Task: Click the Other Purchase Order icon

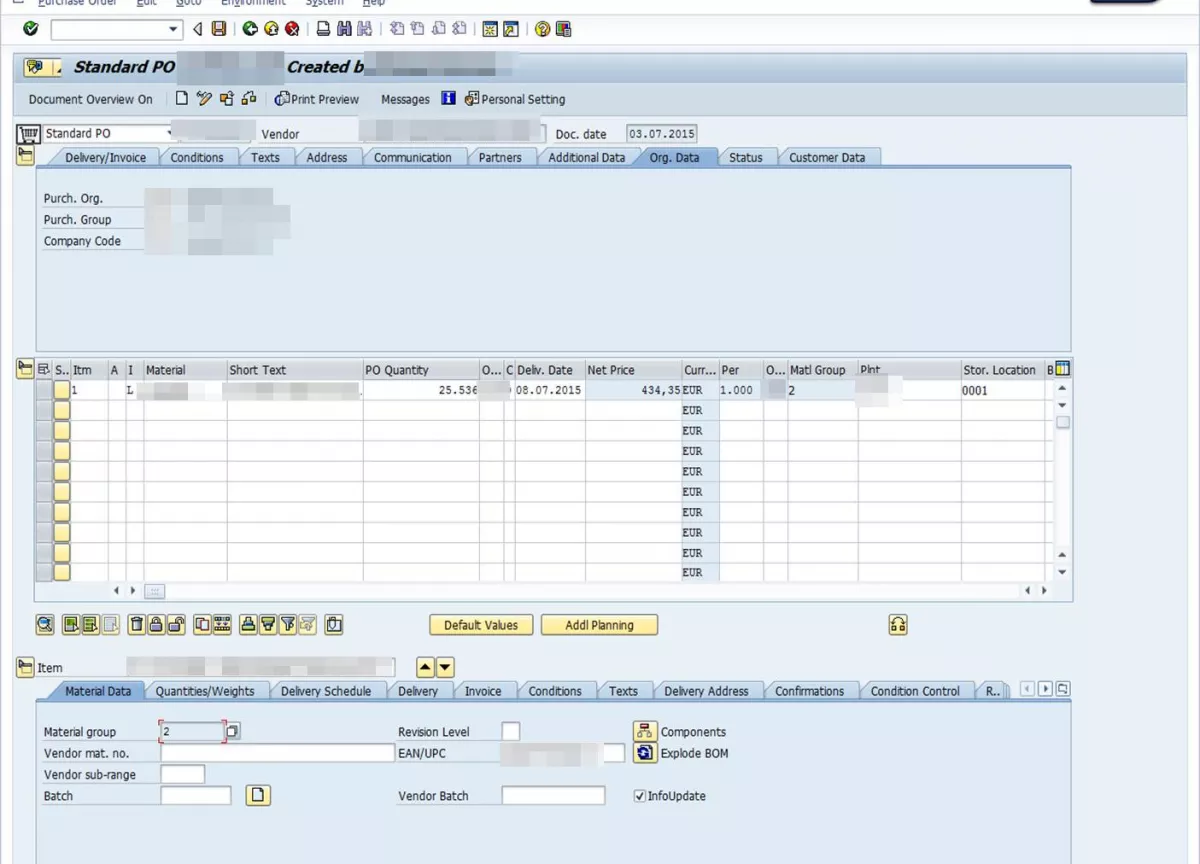Action: point(227,98)
